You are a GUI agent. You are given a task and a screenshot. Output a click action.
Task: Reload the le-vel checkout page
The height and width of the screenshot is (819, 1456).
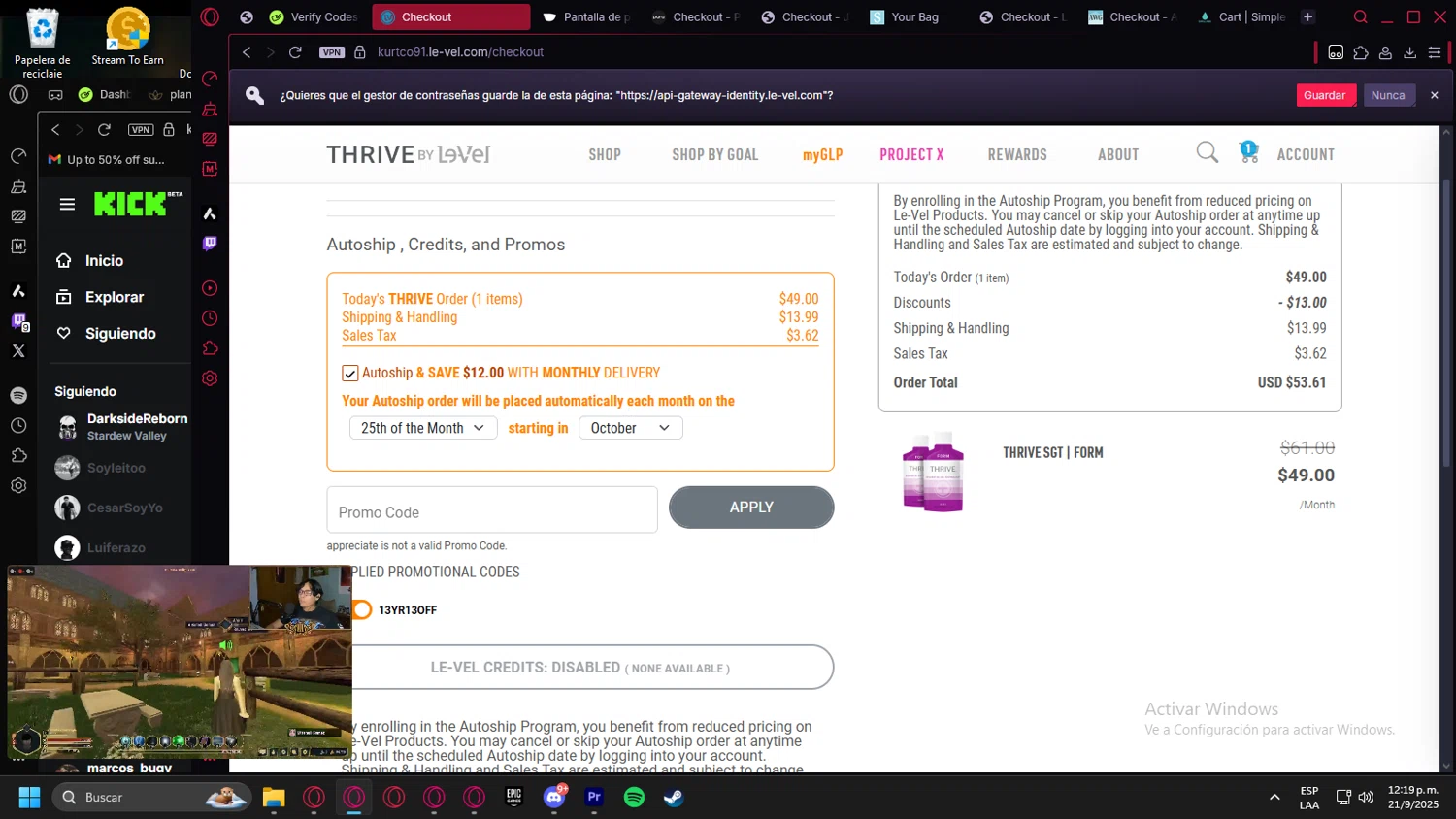tap(295, 52)
